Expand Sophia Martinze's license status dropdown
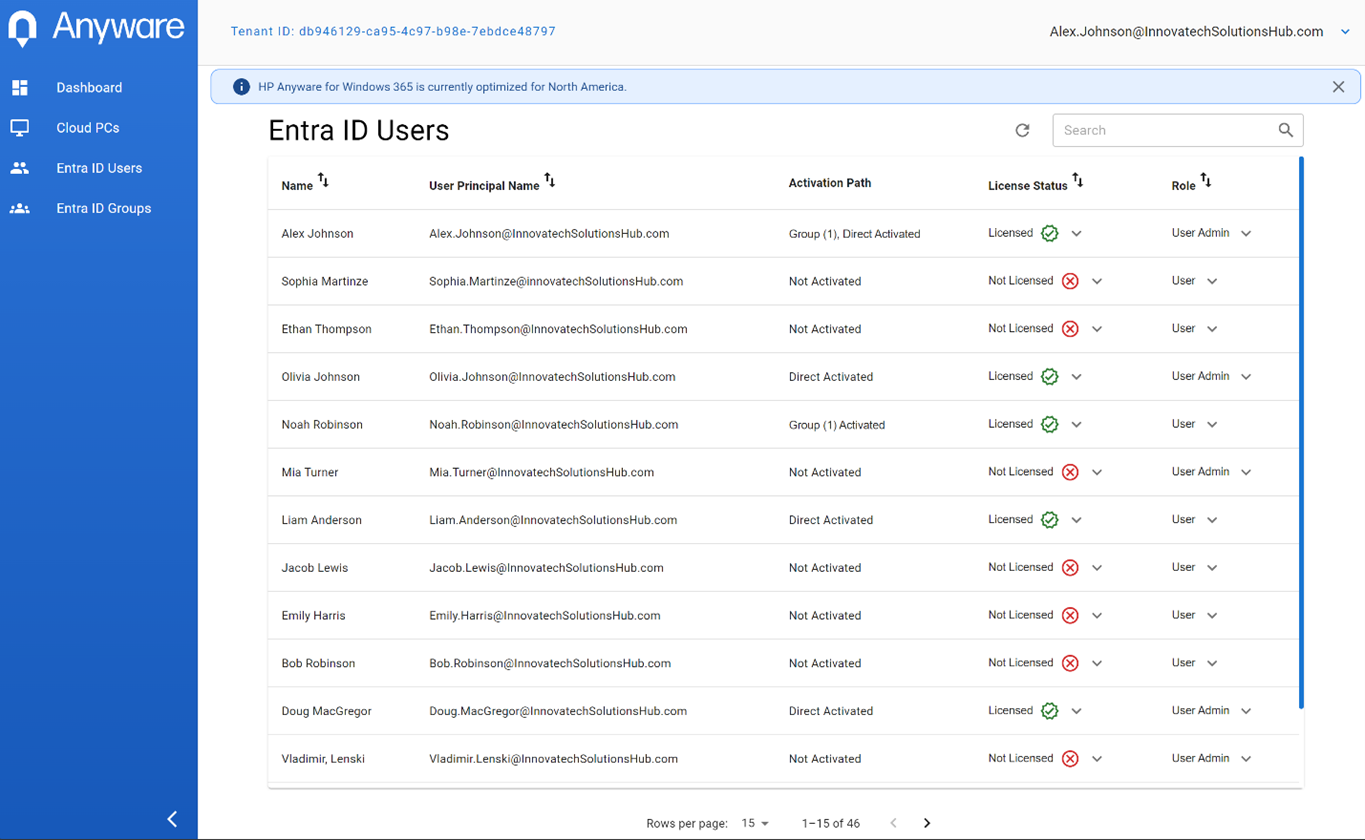This screenshot has width=1365, height=840. pyautogui.click(x=1097, y=281)
